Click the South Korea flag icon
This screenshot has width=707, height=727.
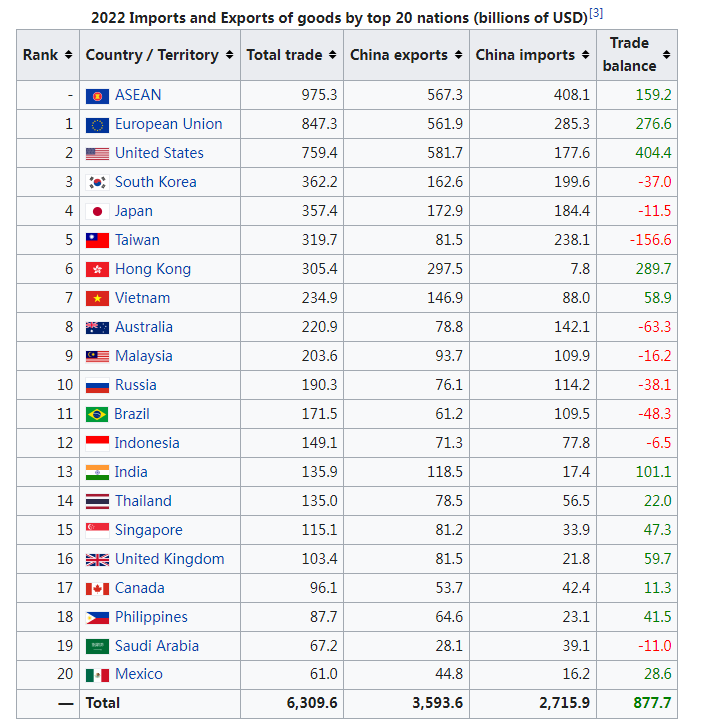[x=97, y=183]
